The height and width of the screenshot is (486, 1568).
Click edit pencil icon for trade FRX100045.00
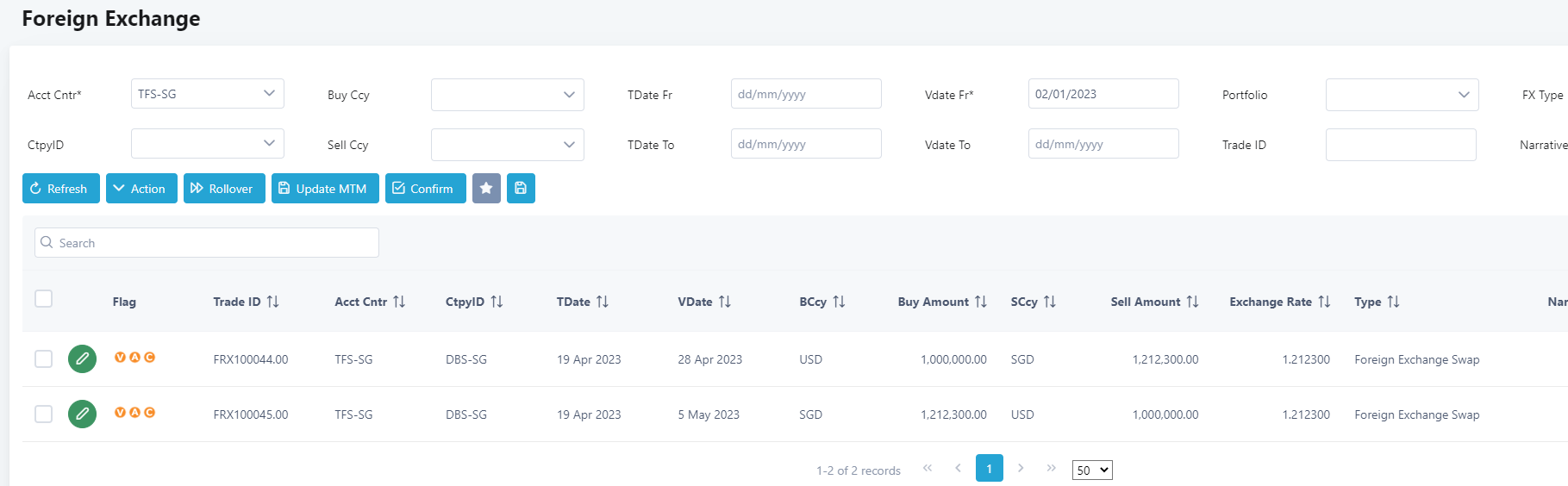82,414
